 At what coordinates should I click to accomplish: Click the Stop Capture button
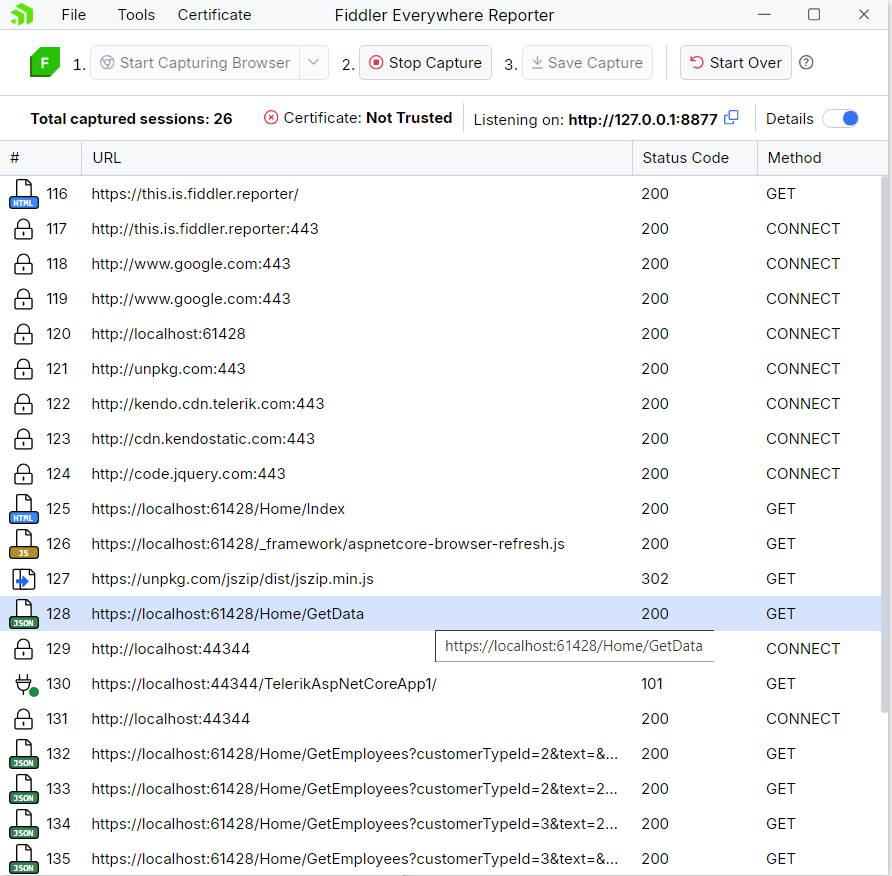[x=425, y=62]
